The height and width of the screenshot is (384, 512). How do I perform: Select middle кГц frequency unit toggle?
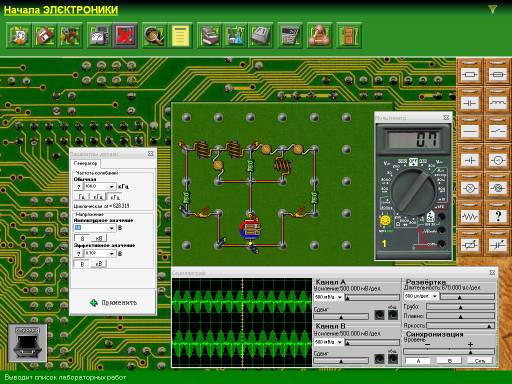tap(98, 196)
